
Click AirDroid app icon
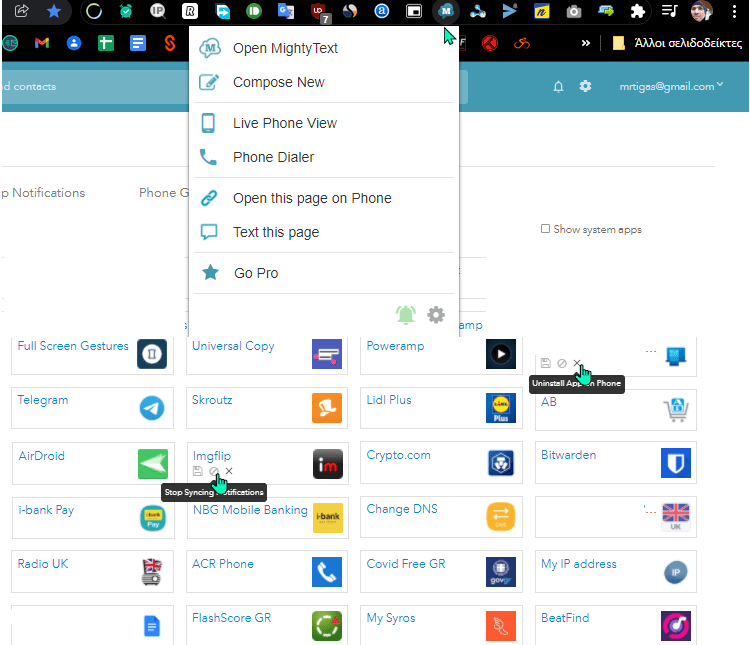[153, 464]
